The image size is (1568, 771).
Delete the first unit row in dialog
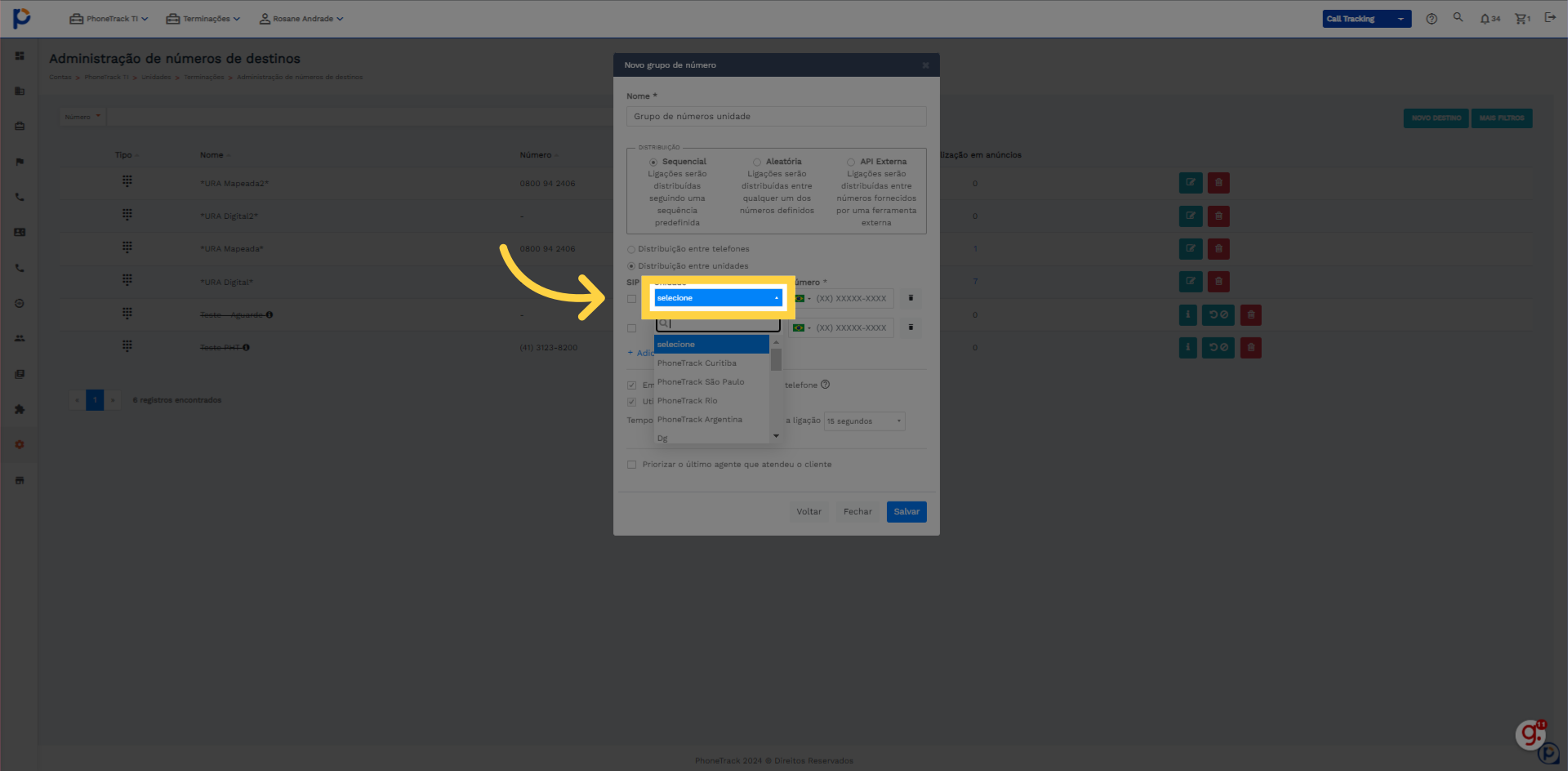[911, 298]
